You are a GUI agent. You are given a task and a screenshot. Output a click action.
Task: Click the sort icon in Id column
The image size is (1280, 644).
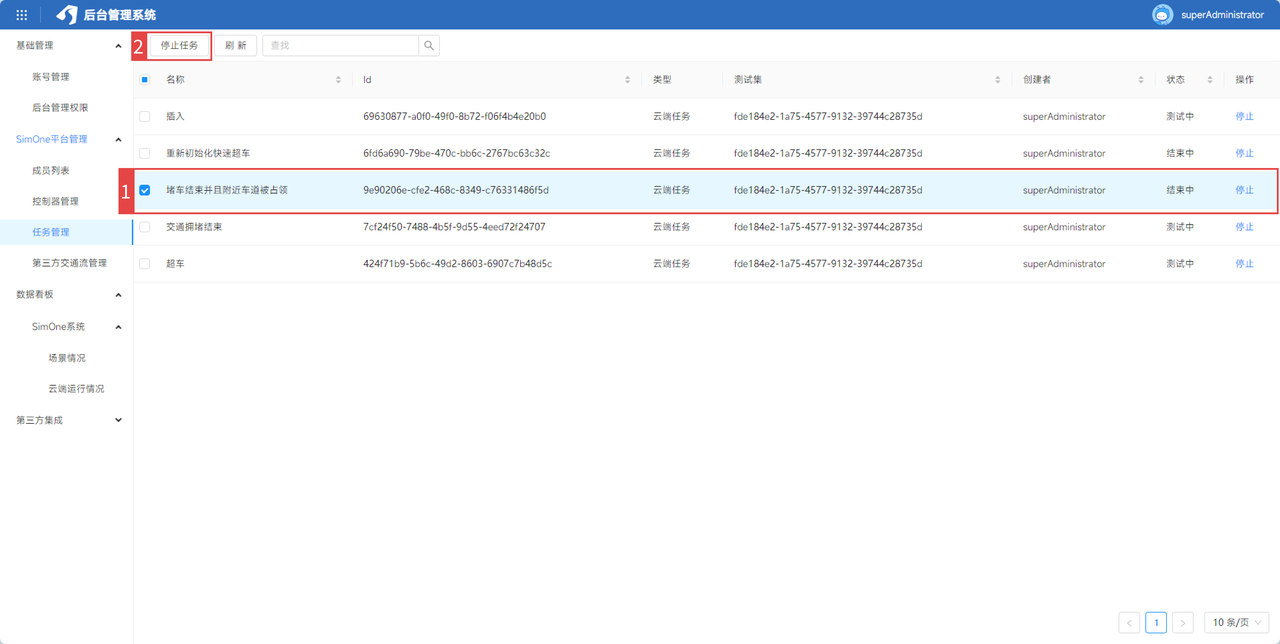coord(628,80)
